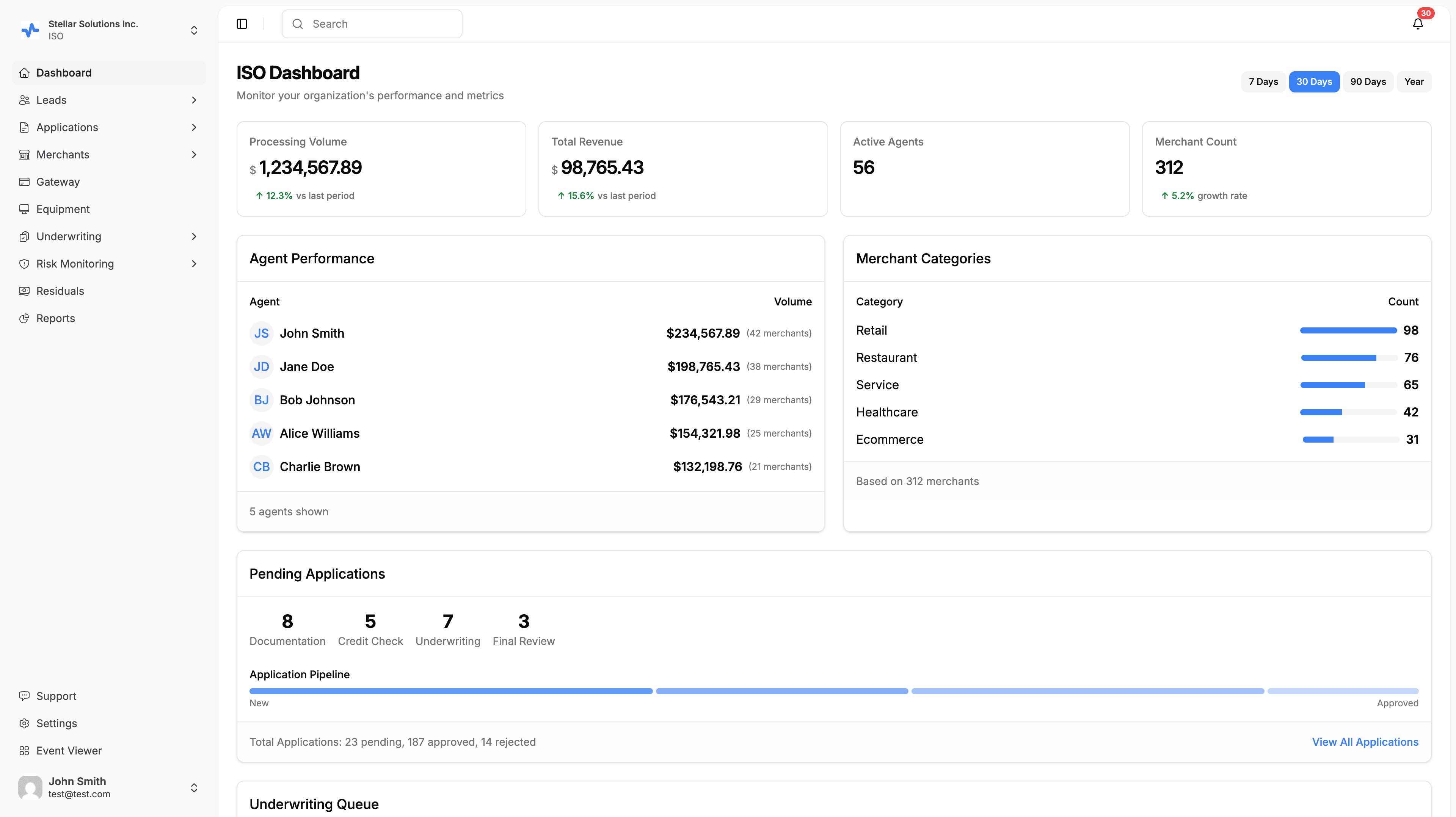
Task: Select the 7 Days time range
Action: coord(1263,81)
